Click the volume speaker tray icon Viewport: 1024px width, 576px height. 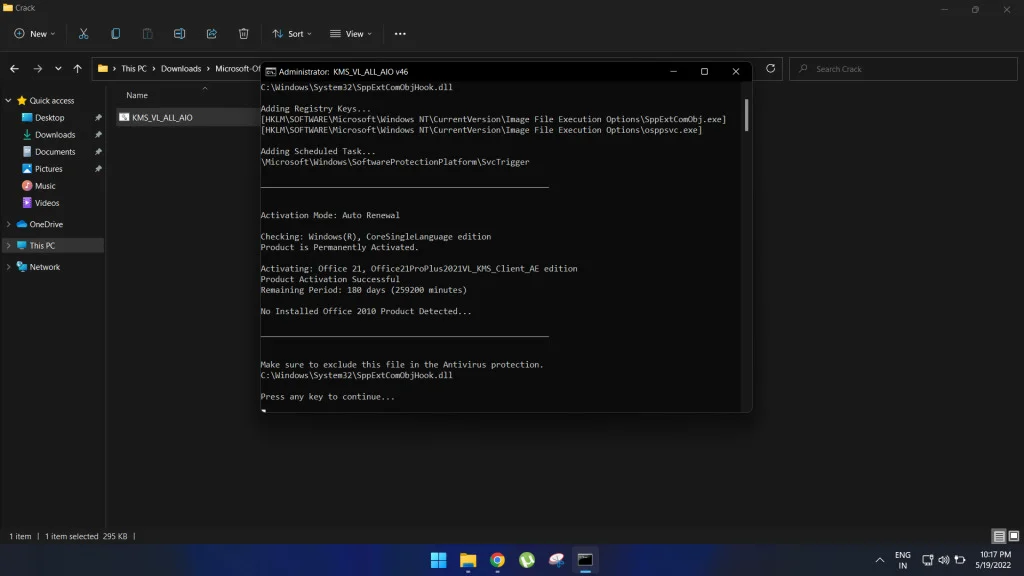click(944, 560)
